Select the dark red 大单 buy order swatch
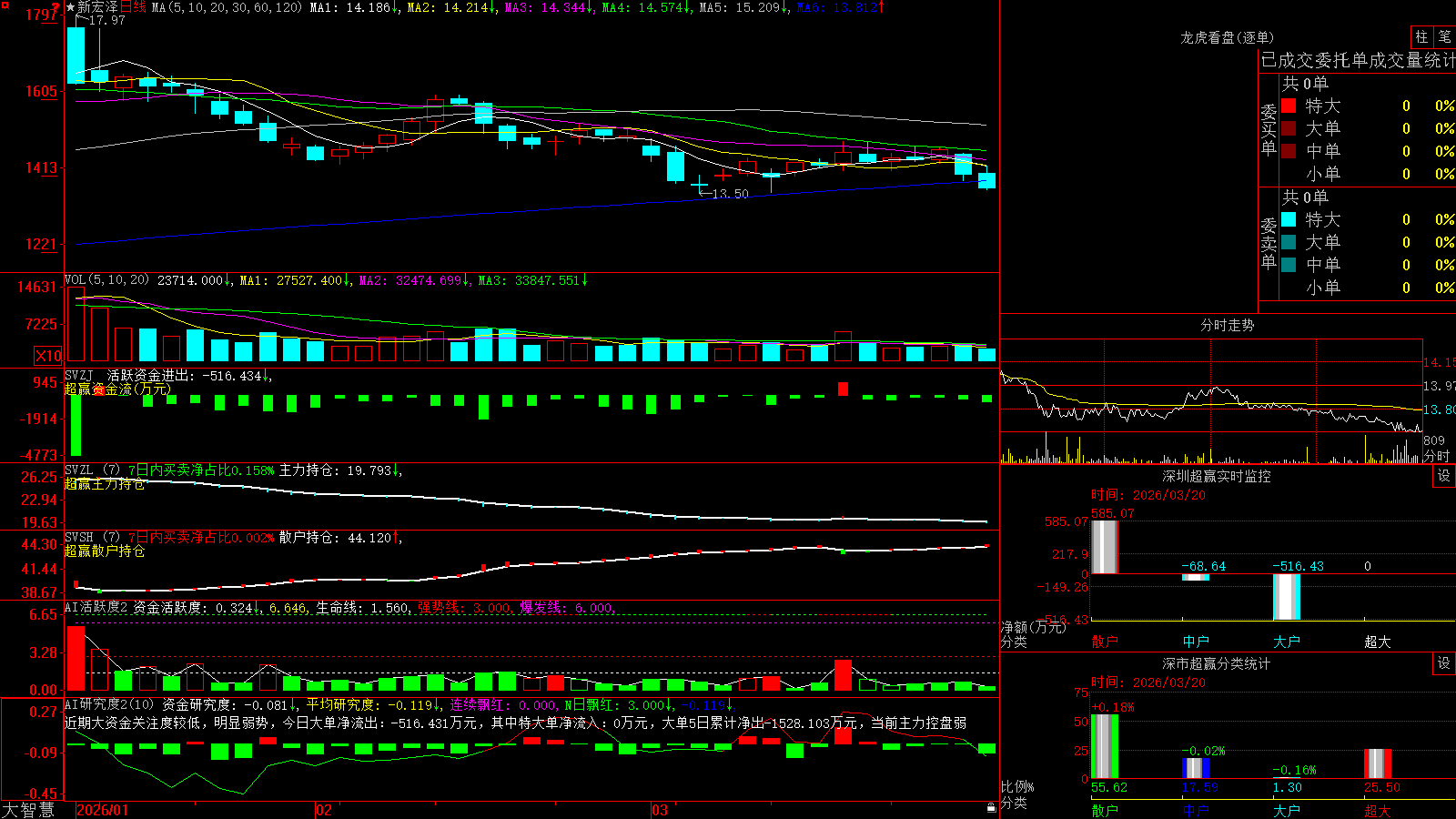This screenshot has width=1456, height=819. pos(1289,128)
